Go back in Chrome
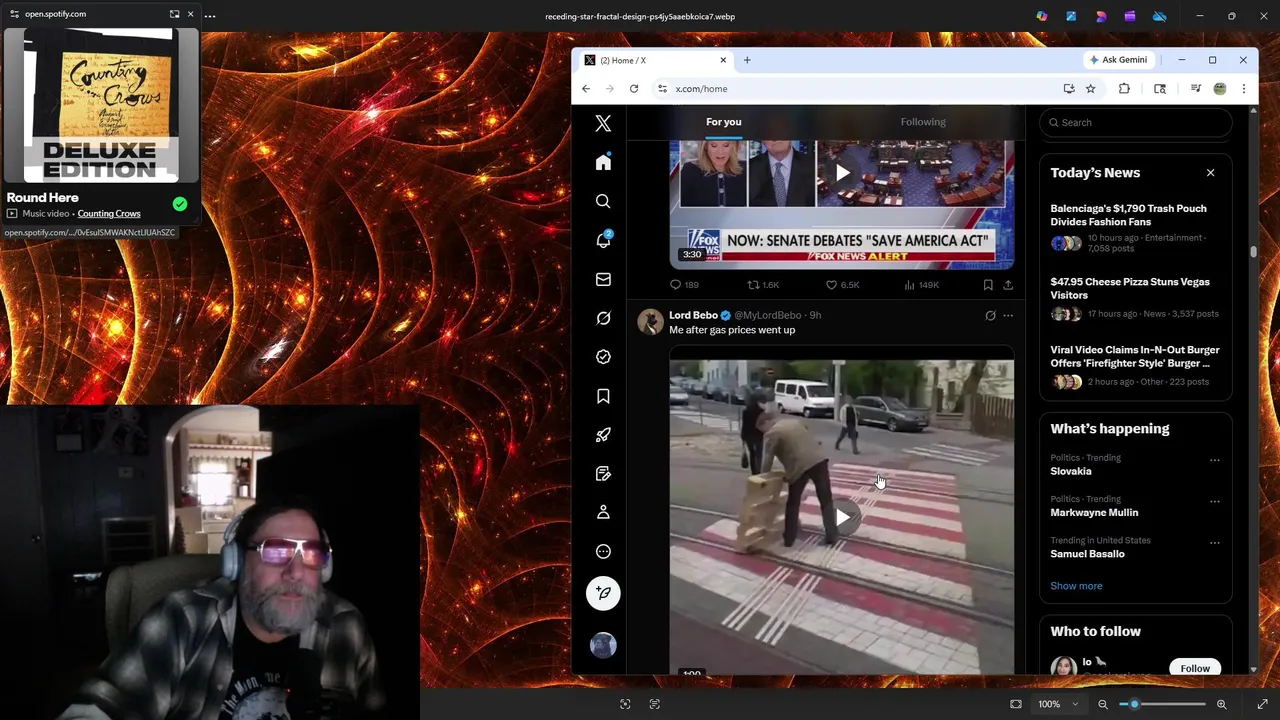The image size is (1280, 720). tap(586, 89)
